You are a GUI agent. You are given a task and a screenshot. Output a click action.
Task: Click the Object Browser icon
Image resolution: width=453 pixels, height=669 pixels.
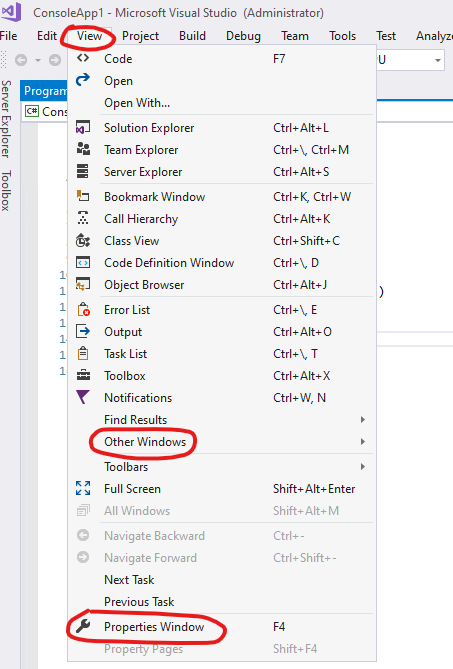[x=83, y=284]
